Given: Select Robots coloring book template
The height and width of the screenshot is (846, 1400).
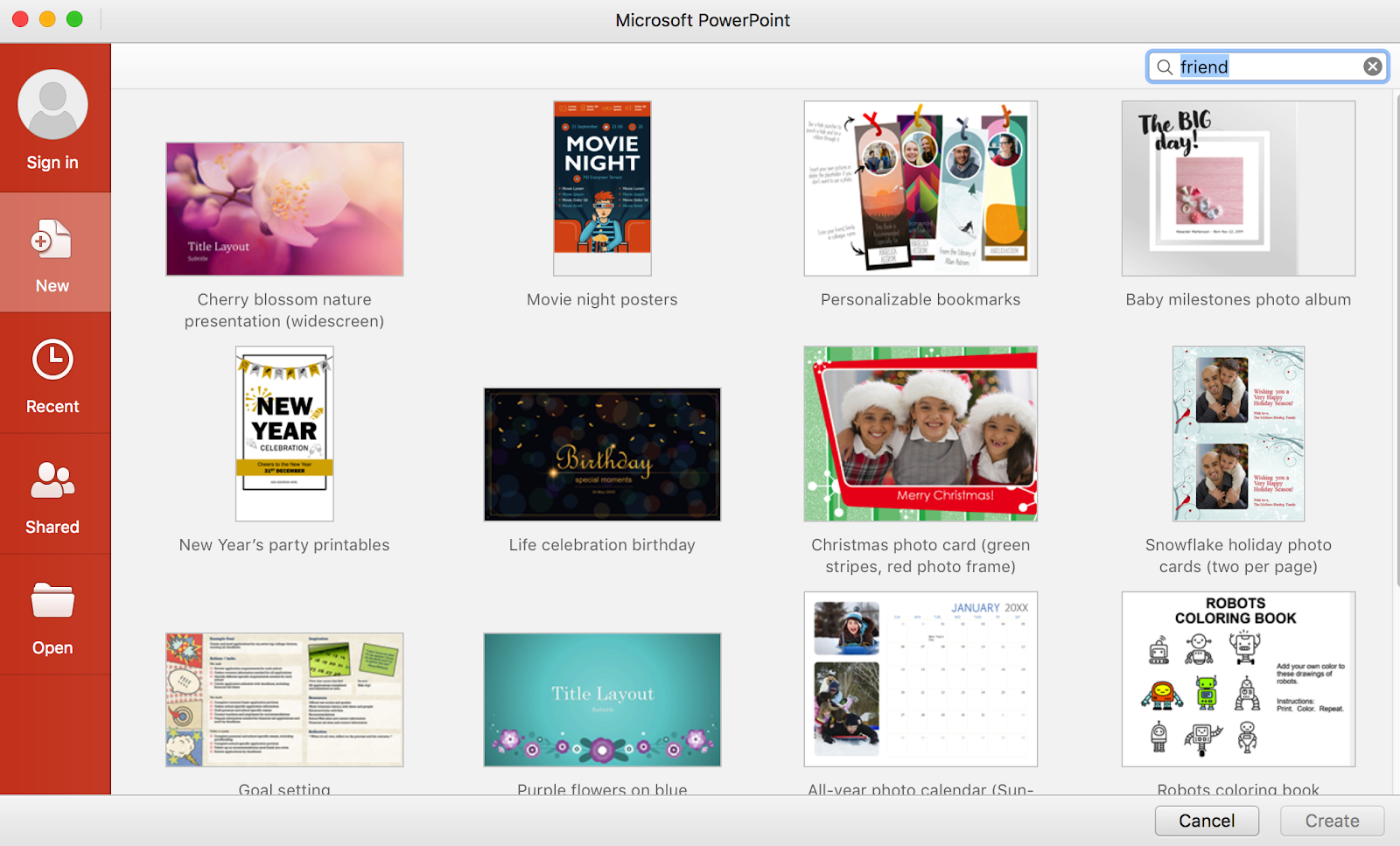Looking at the screenshot, I should (x=1238, y=679).
